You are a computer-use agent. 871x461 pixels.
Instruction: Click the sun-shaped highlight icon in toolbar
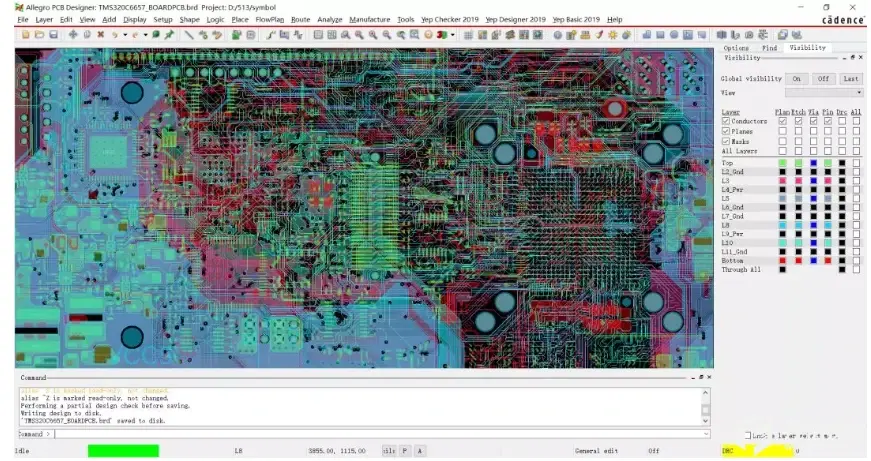[613, 34]
